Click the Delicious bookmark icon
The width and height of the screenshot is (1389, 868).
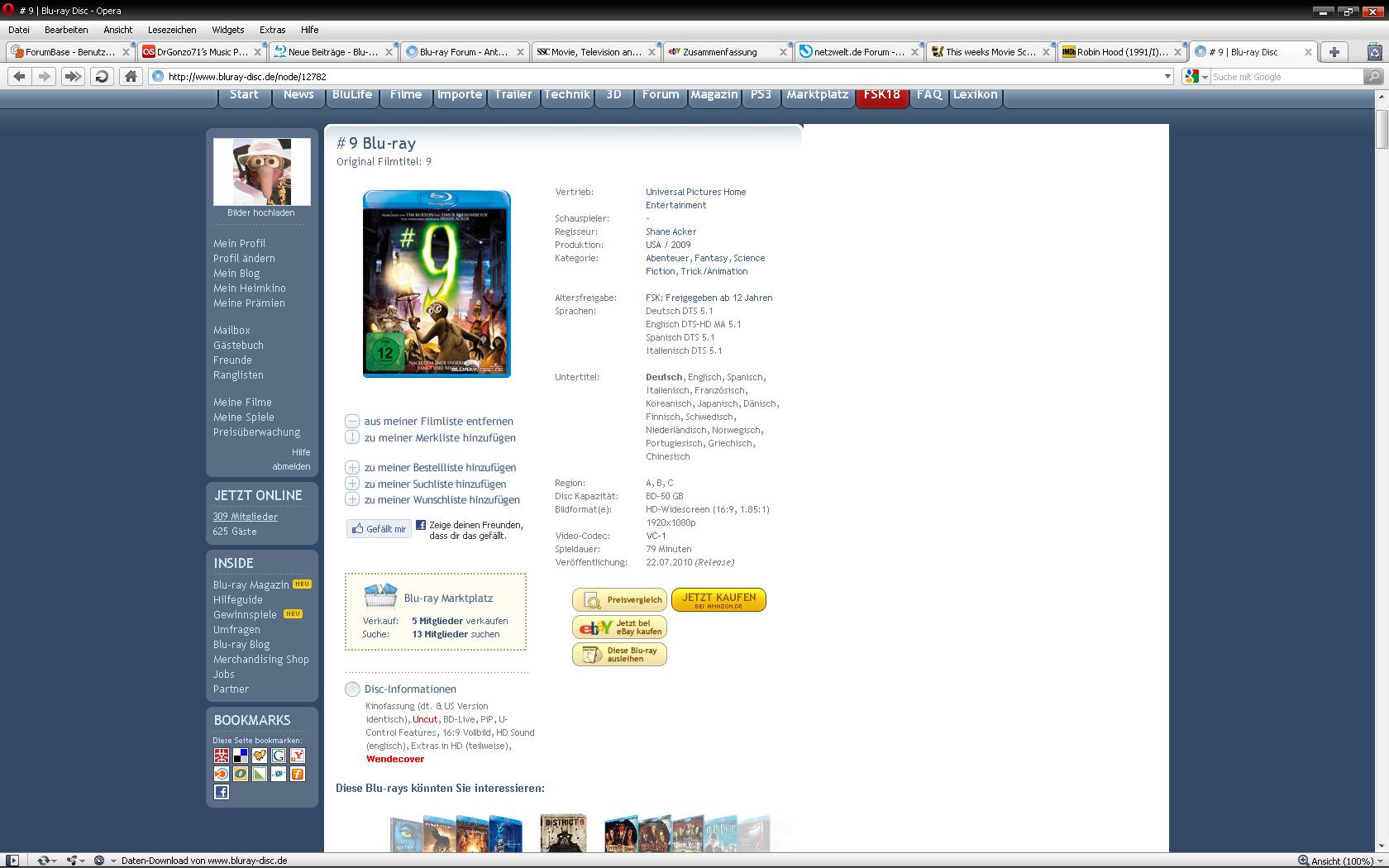[x=241, y=756]
